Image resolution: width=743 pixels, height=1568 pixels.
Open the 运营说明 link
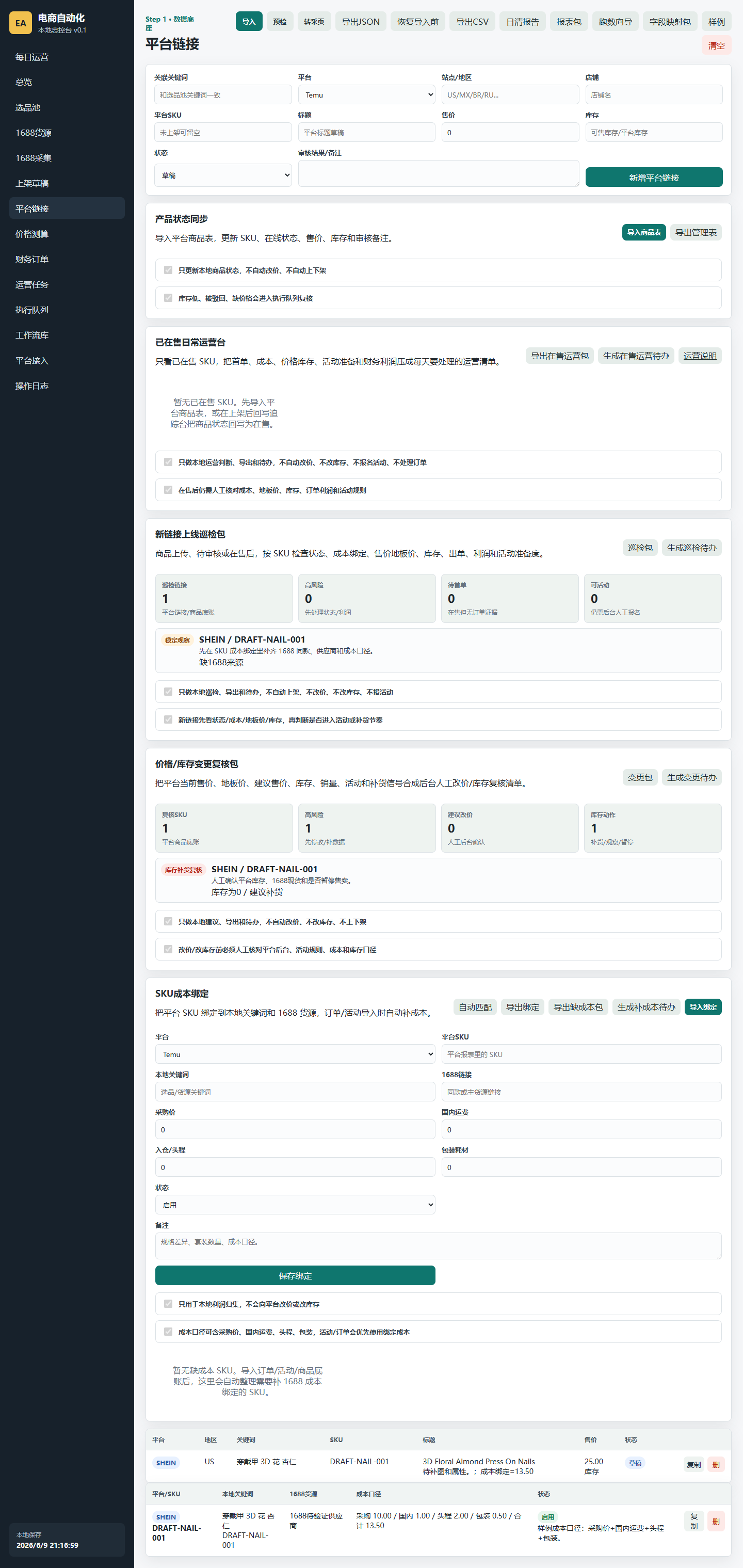click(x=700, y=356)
